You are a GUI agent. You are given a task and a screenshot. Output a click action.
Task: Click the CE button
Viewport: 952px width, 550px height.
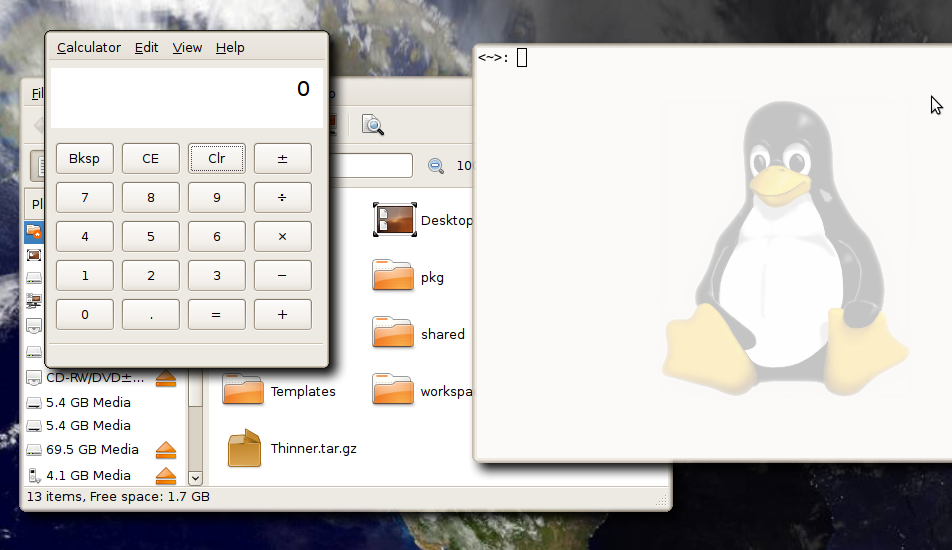(151, 158)
